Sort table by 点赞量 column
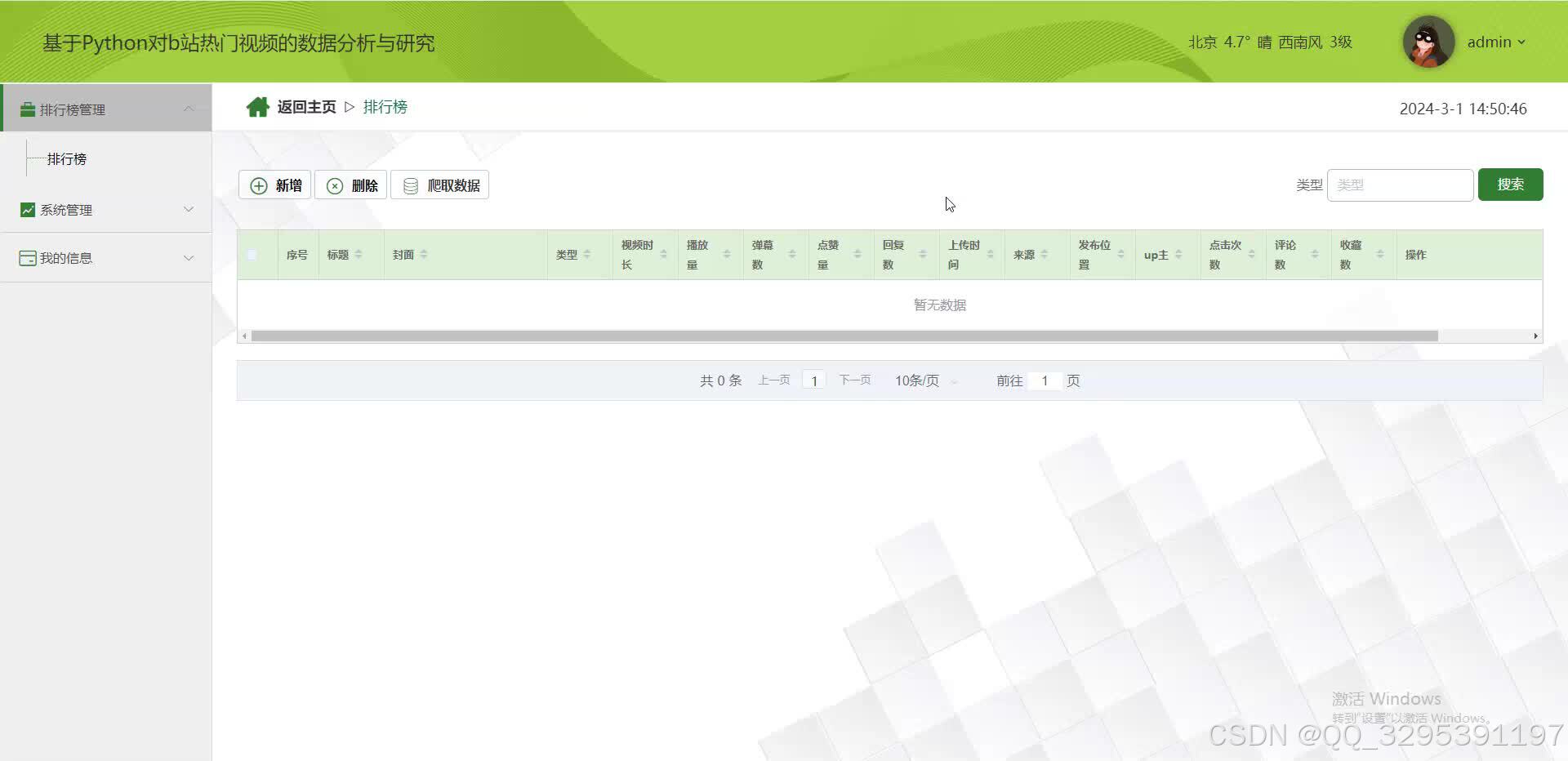Image resolution: width=1568 pixels, height=761 pixels. click(x=857, y=255)
